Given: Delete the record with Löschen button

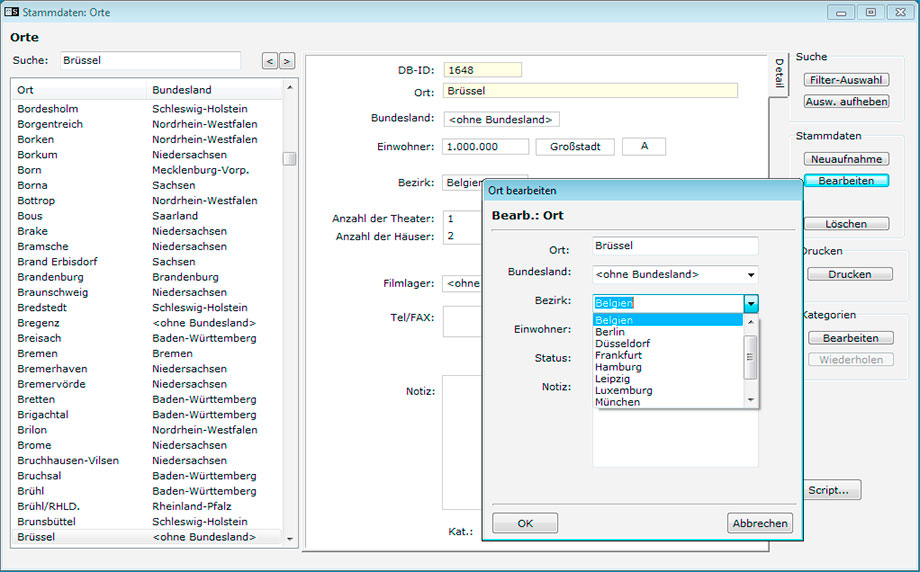Looking at the screenshot, I should pos(846,224).
